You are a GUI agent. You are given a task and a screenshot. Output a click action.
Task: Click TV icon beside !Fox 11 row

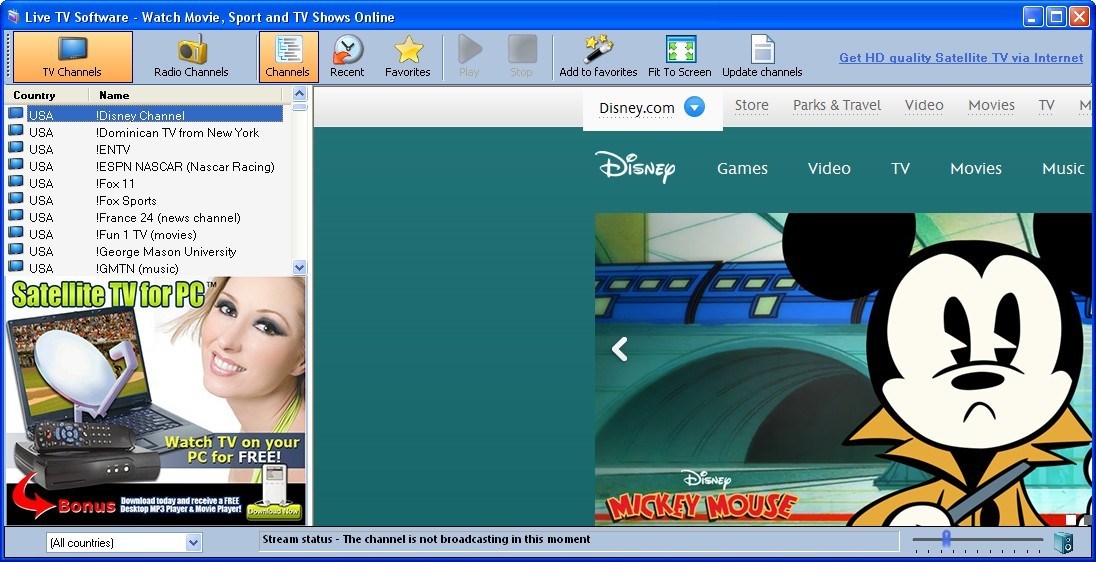pos(15,182)
